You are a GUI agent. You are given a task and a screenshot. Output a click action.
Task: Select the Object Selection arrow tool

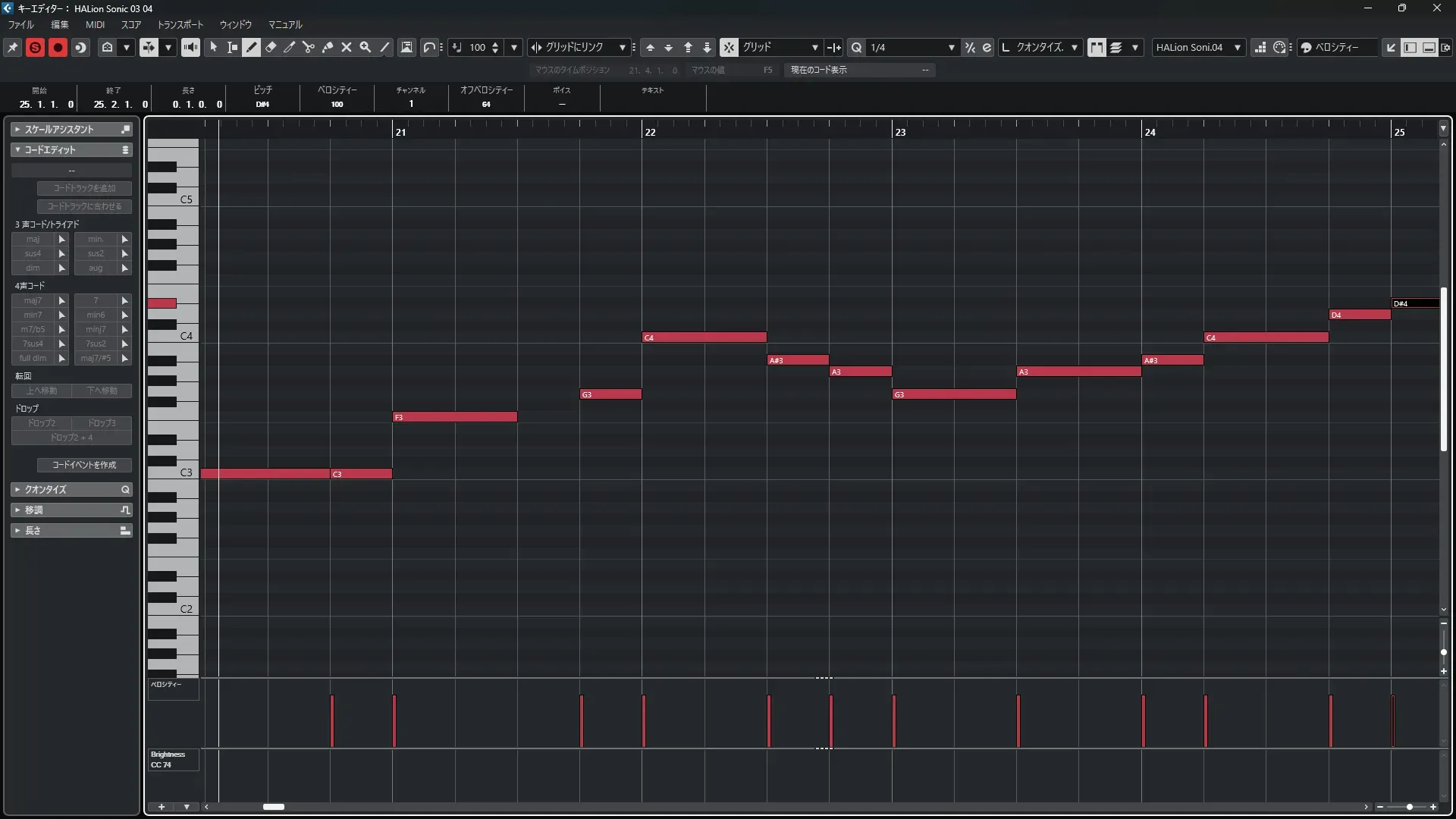click(x=214, y=47)
